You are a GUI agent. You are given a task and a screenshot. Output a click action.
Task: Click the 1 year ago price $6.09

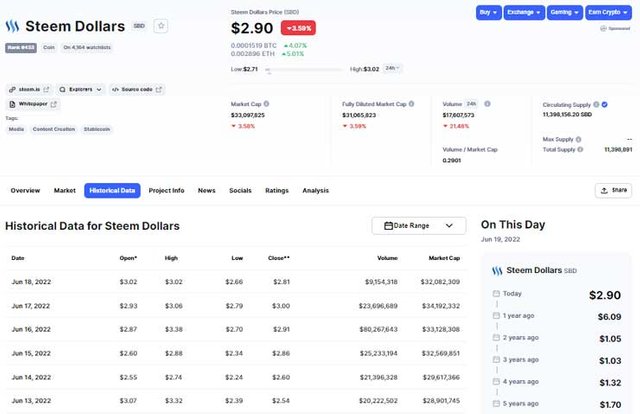[609, 317]
